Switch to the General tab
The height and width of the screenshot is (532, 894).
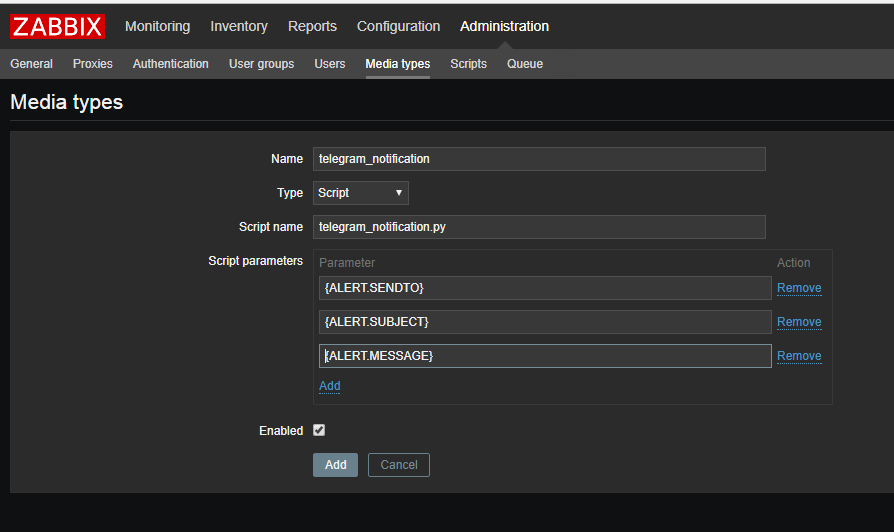(x=32, y=64)
